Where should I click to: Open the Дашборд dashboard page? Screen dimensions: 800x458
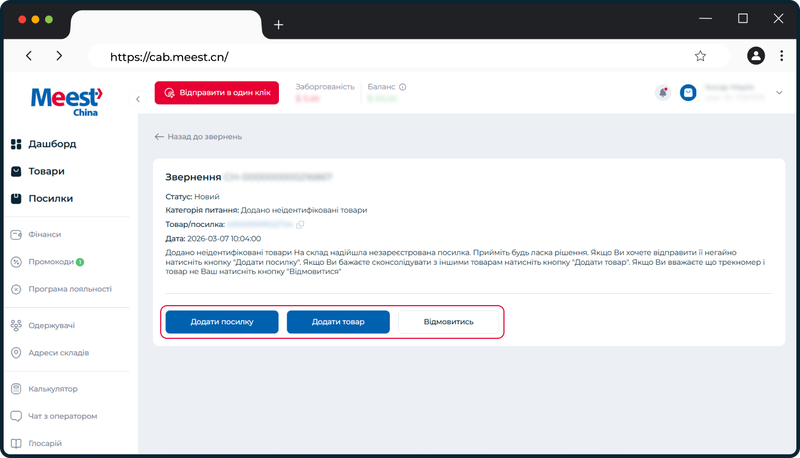[x=52, y=144]
